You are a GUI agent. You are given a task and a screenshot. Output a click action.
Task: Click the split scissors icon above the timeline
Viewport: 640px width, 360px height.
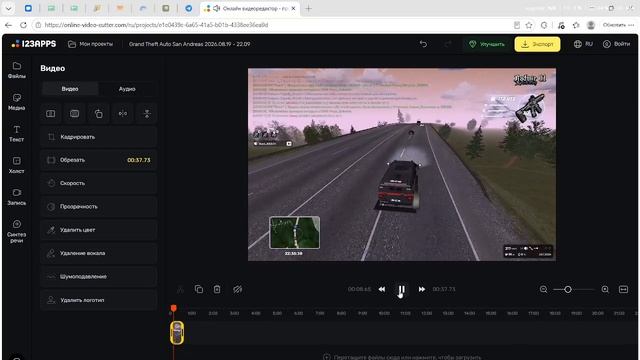coord(180,289)
